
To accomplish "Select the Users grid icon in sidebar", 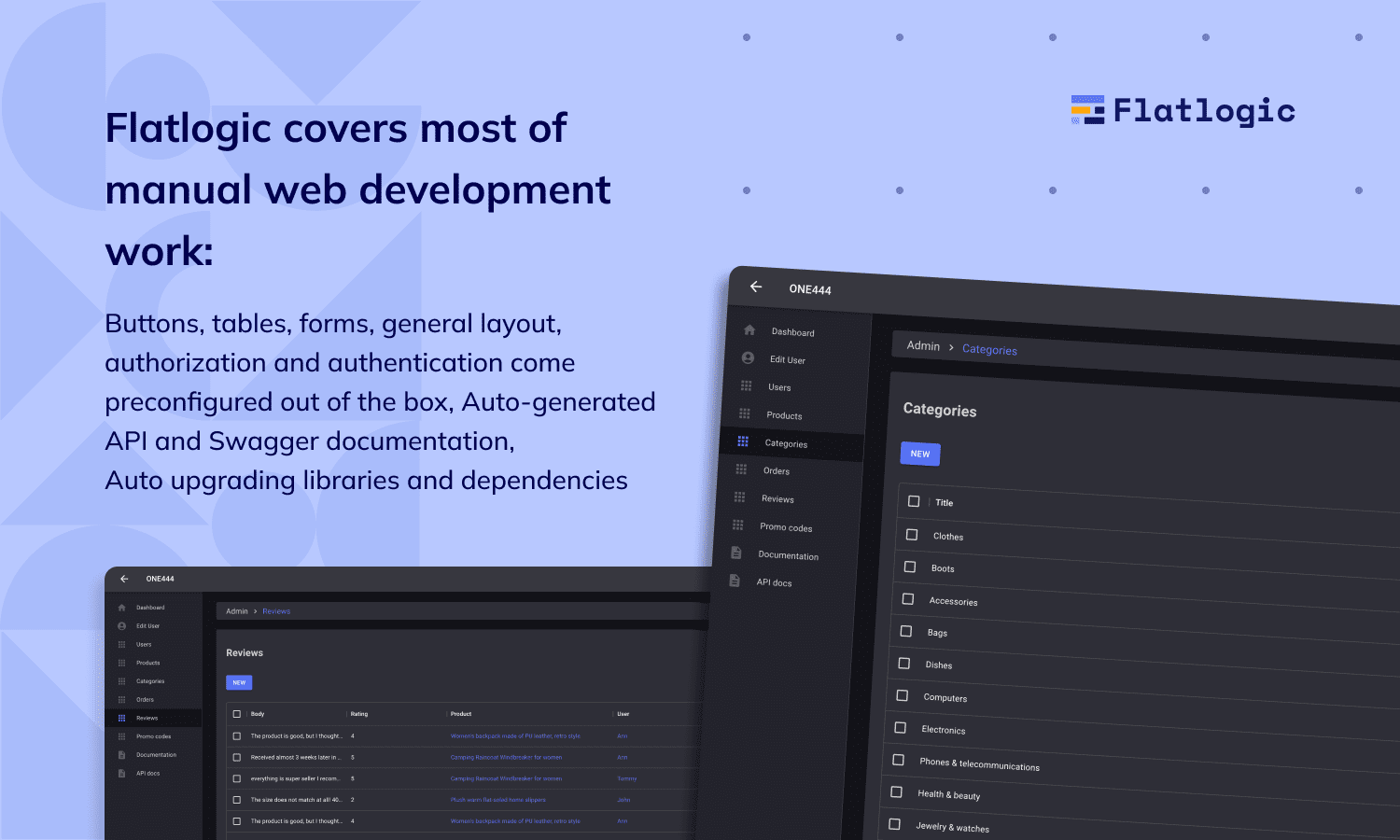I will pyautogui.click(x=746, y=385).
